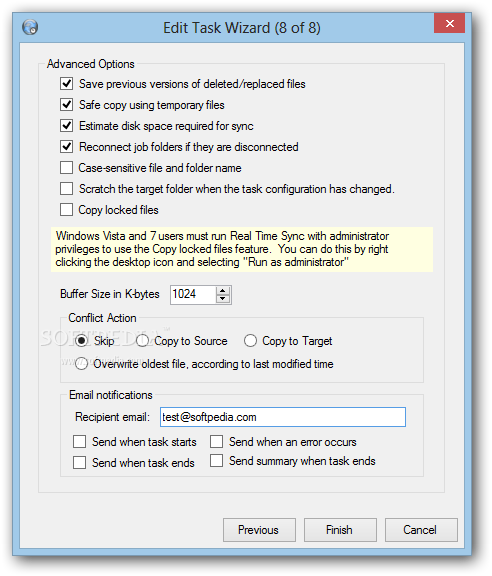
Task: Enable Send summary when task ends
Action: (x=216, y=461)
